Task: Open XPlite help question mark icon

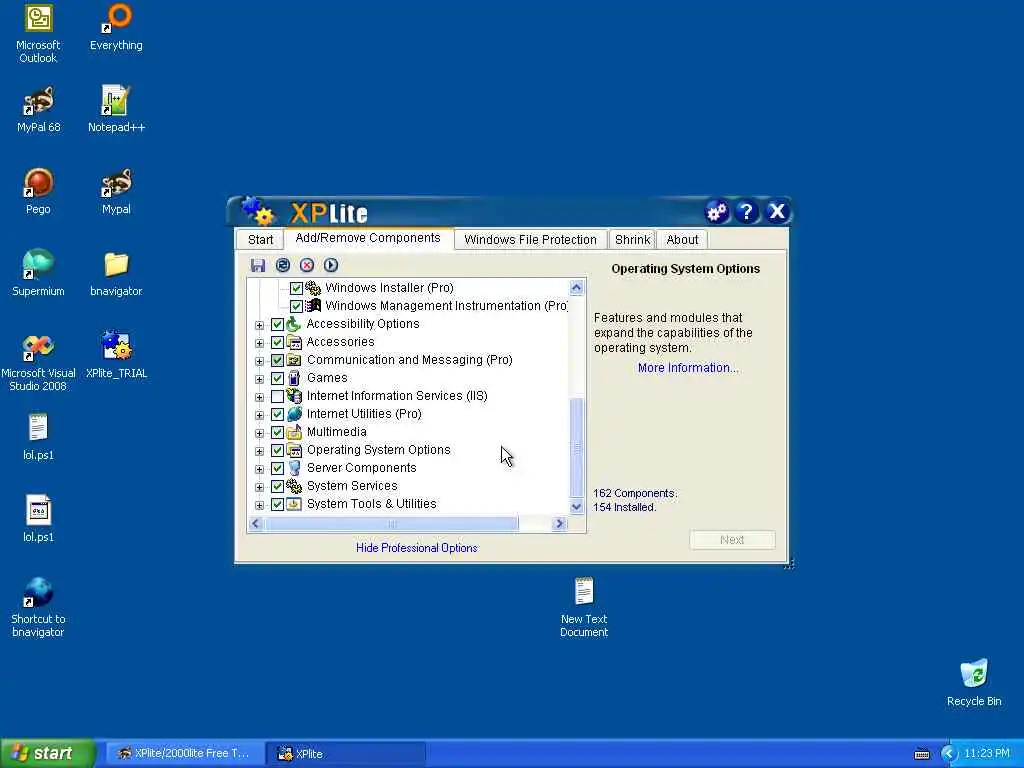Action: coord(746,212)
